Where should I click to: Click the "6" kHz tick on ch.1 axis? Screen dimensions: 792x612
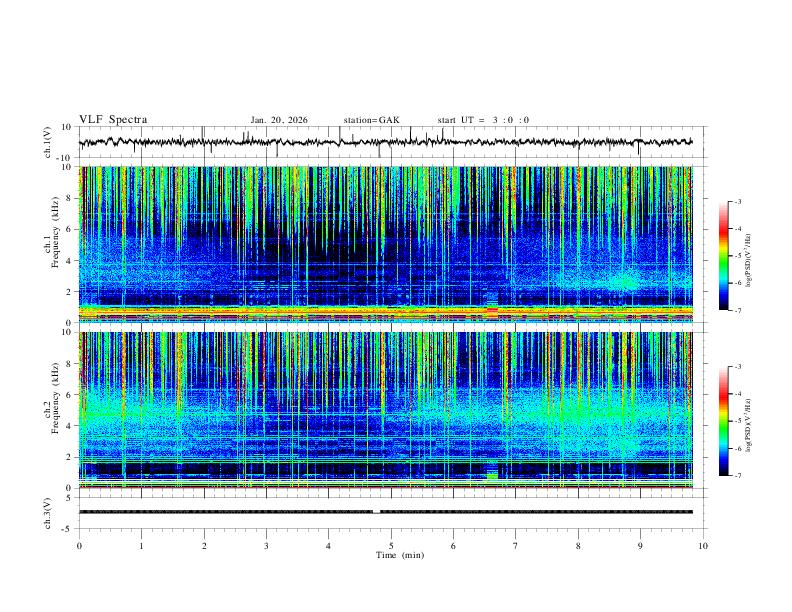coord(70,229)
